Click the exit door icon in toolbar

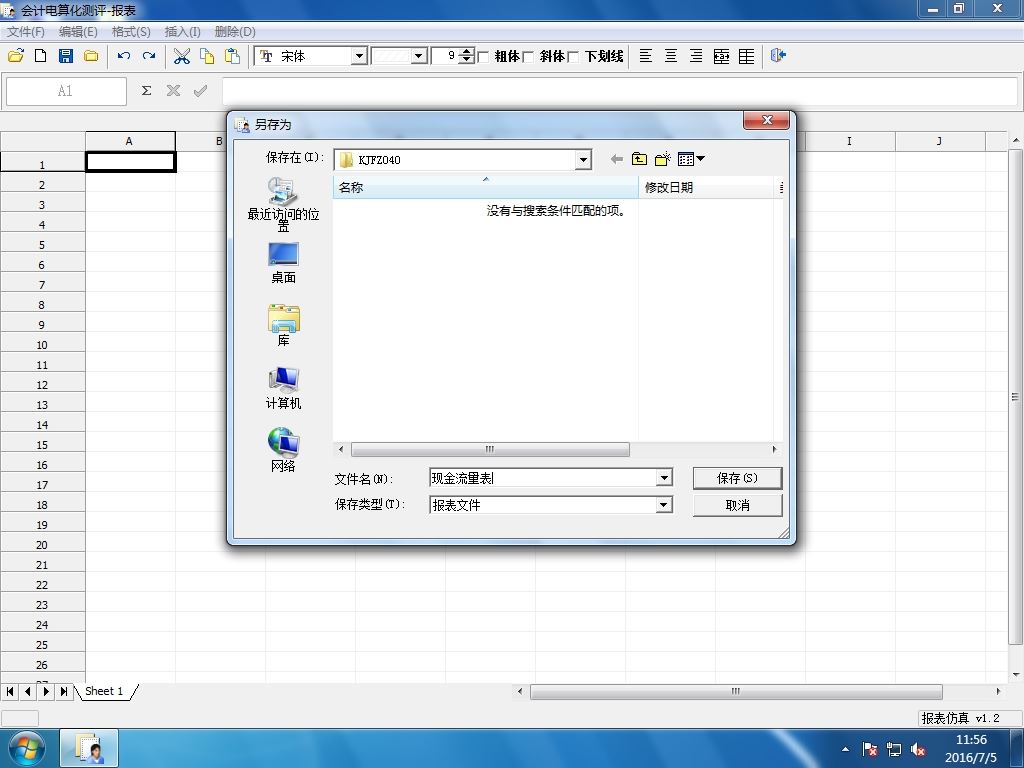[x=778, y=56]
